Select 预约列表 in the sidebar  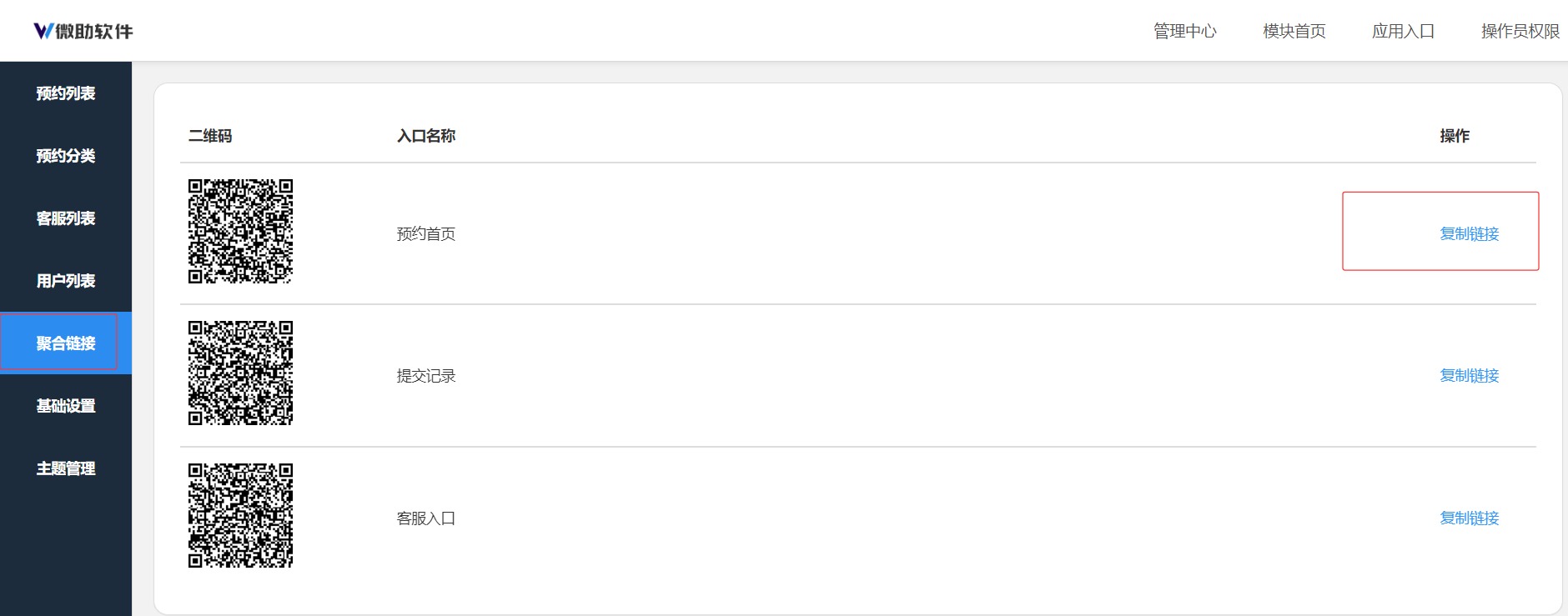(66, 93)
